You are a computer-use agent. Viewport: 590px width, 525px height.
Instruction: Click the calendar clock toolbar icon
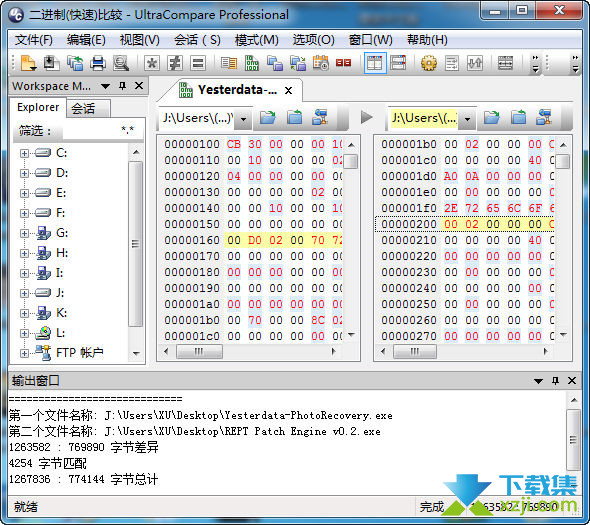click(x=321, y=63)
